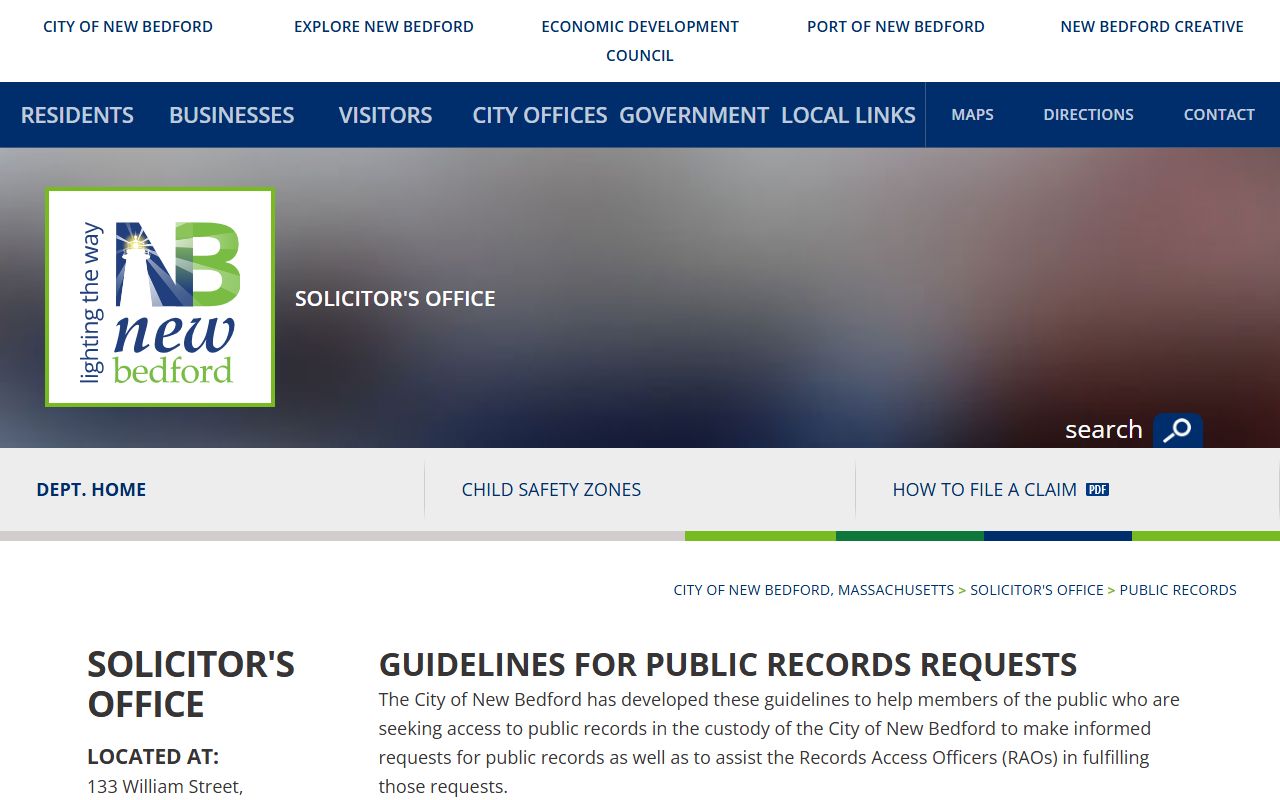Open the Government menu
Image resolution: width=1280 pixels, height=800 pixels.
click(694, 115)
